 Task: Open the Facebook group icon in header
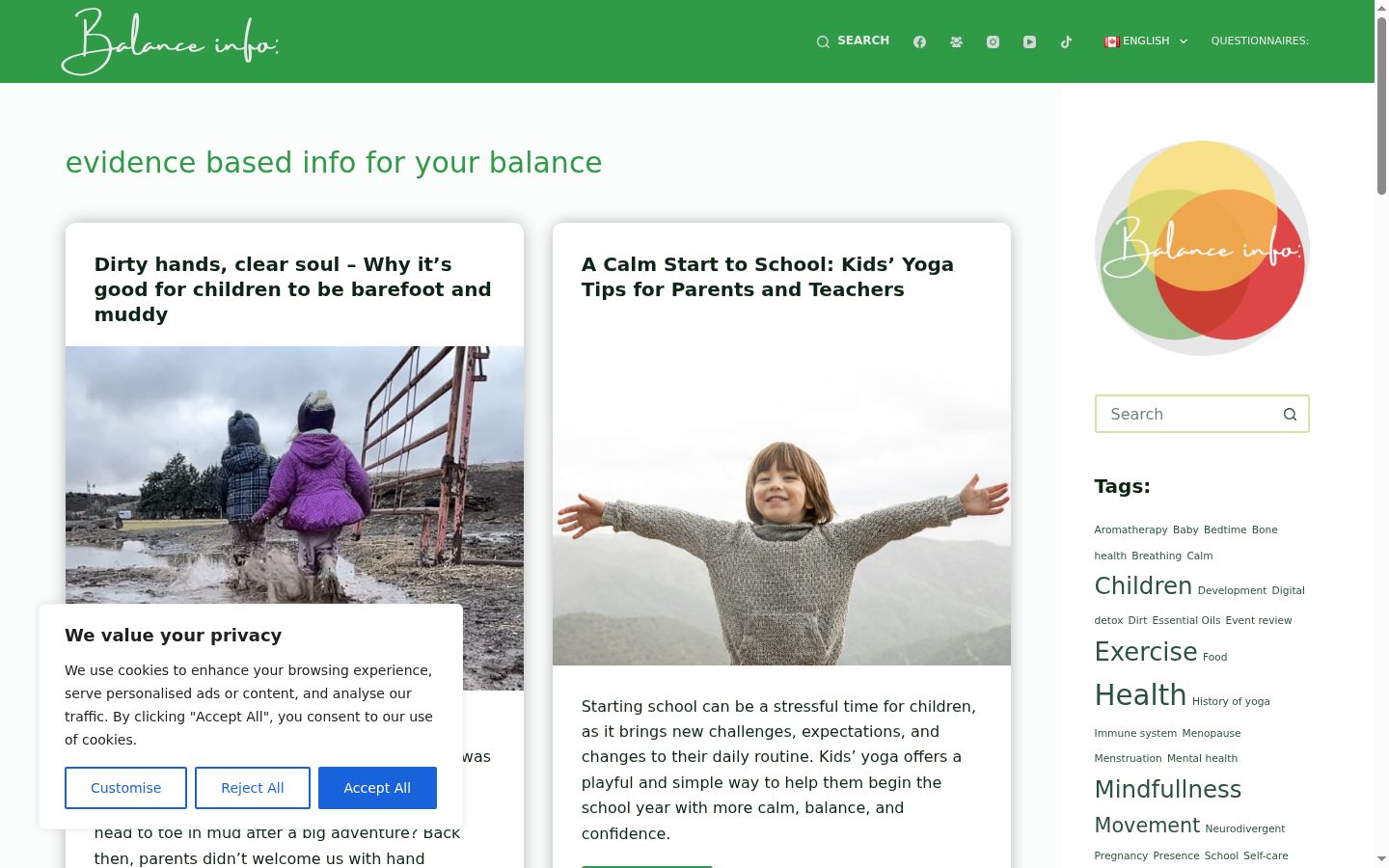coord(956,41)
